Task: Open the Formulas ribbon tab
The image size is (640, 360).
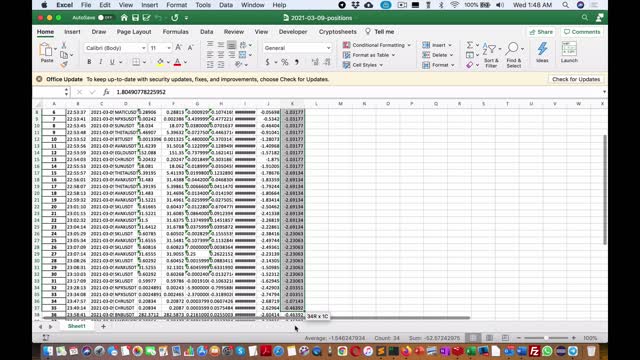Action: click(x=176, y=31)
